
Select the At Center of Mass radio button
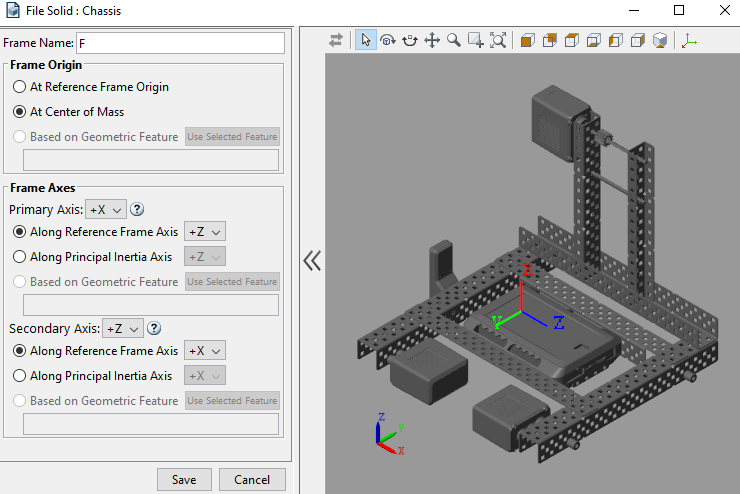tap(20, 112)
